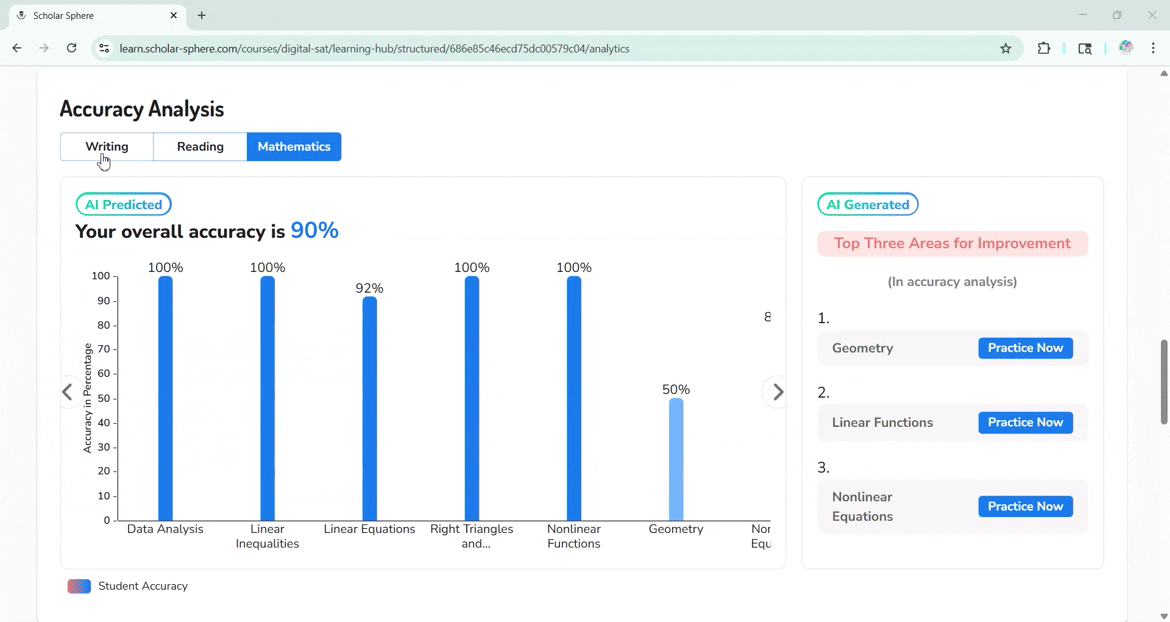
Task: Open the browser profile avatar
Action: 1125,47
